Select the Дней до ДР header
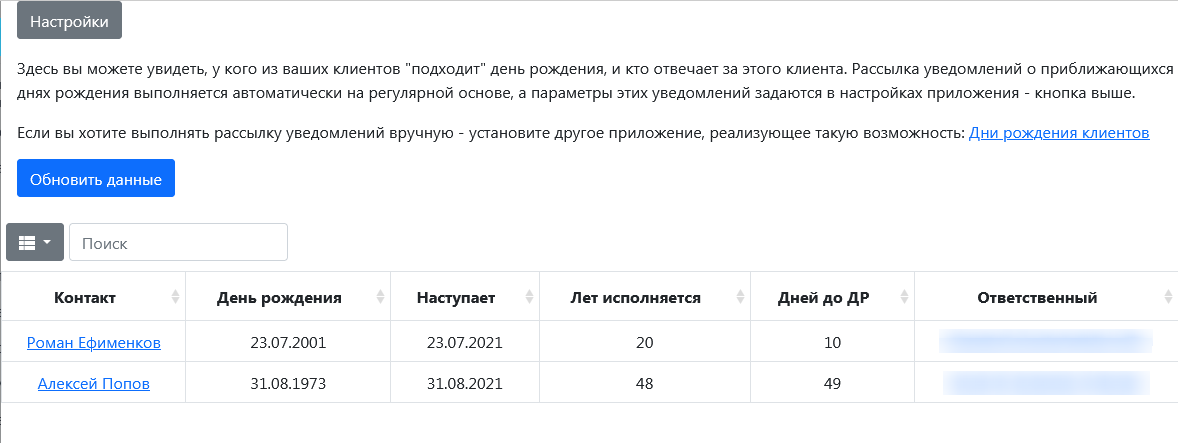This screenshot has width=1178, height=443. (x=822, y=298)
